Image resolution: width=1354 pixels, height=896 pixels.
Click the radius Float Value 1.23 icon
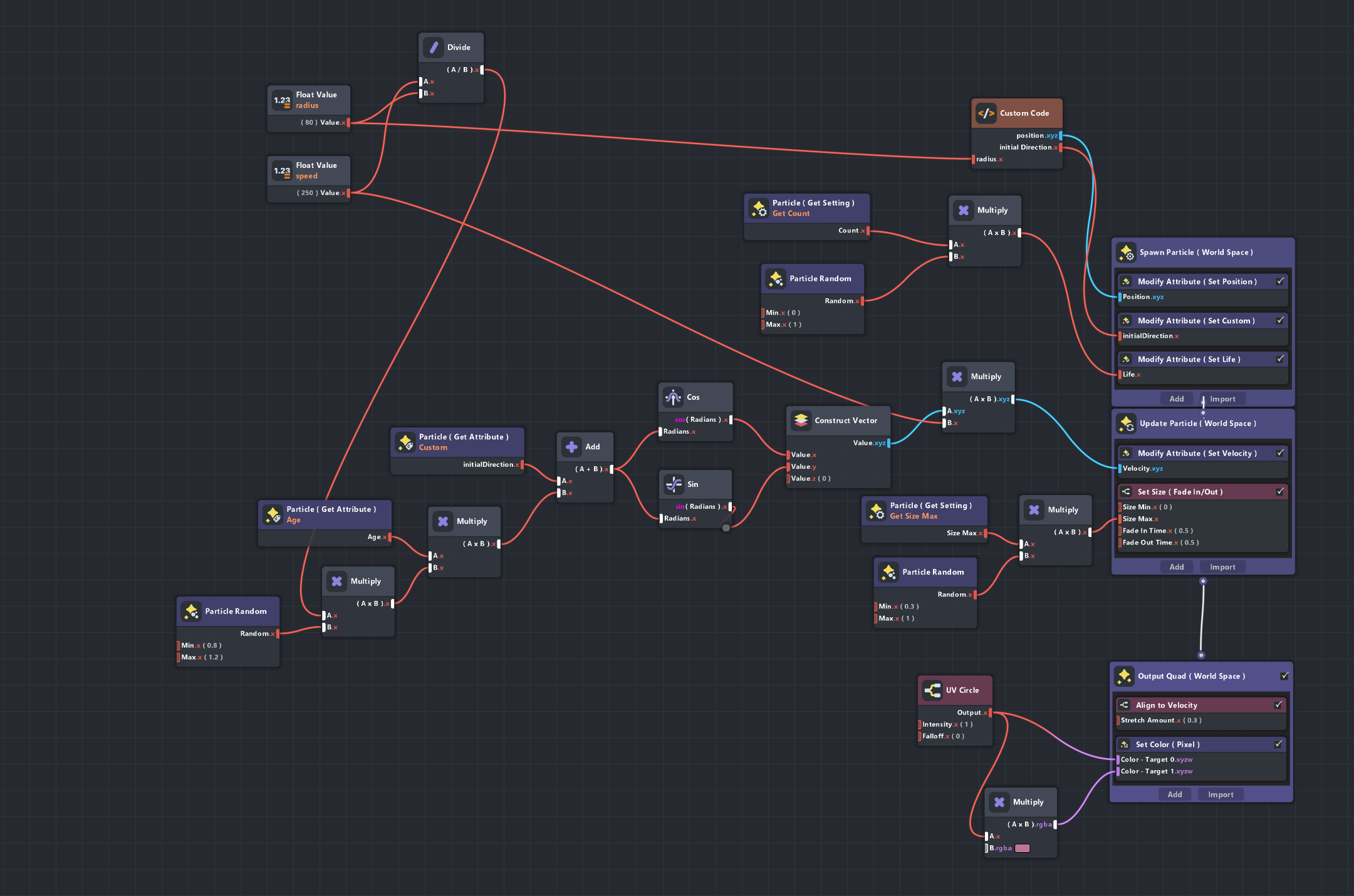pos(282,100)
